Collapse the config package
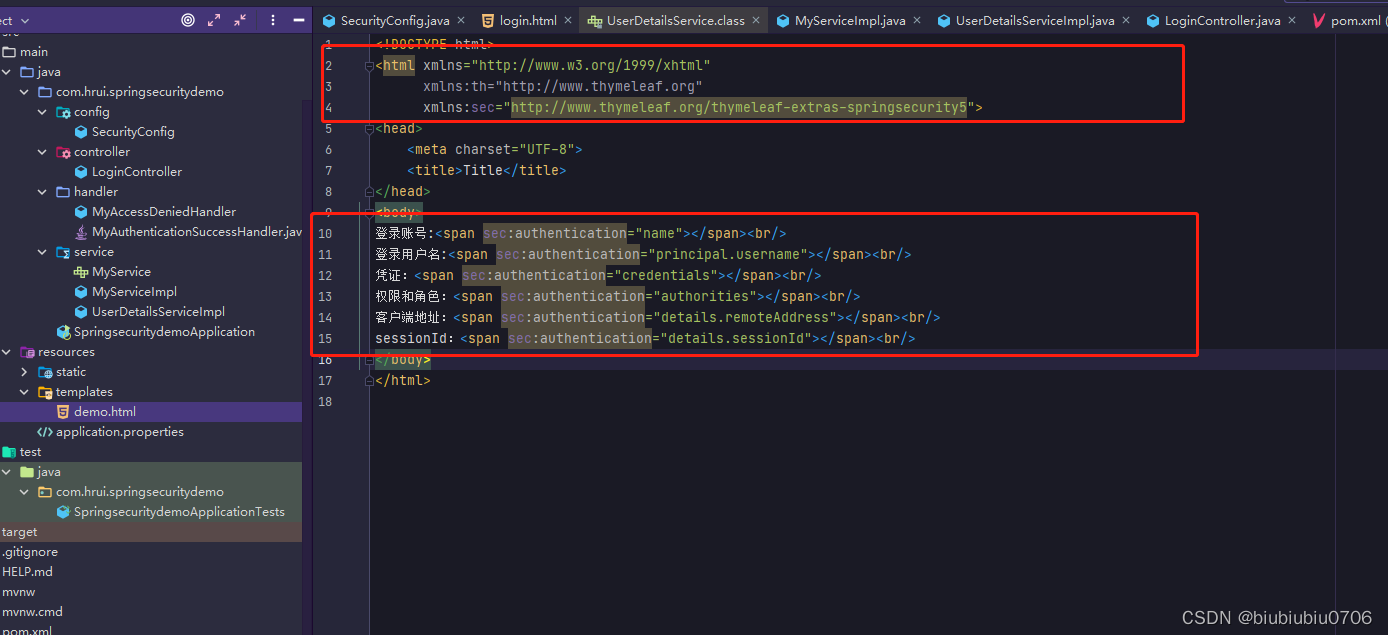Image resolution: width=1388 pixels, height=635 pixels. [x=43, y=112]
